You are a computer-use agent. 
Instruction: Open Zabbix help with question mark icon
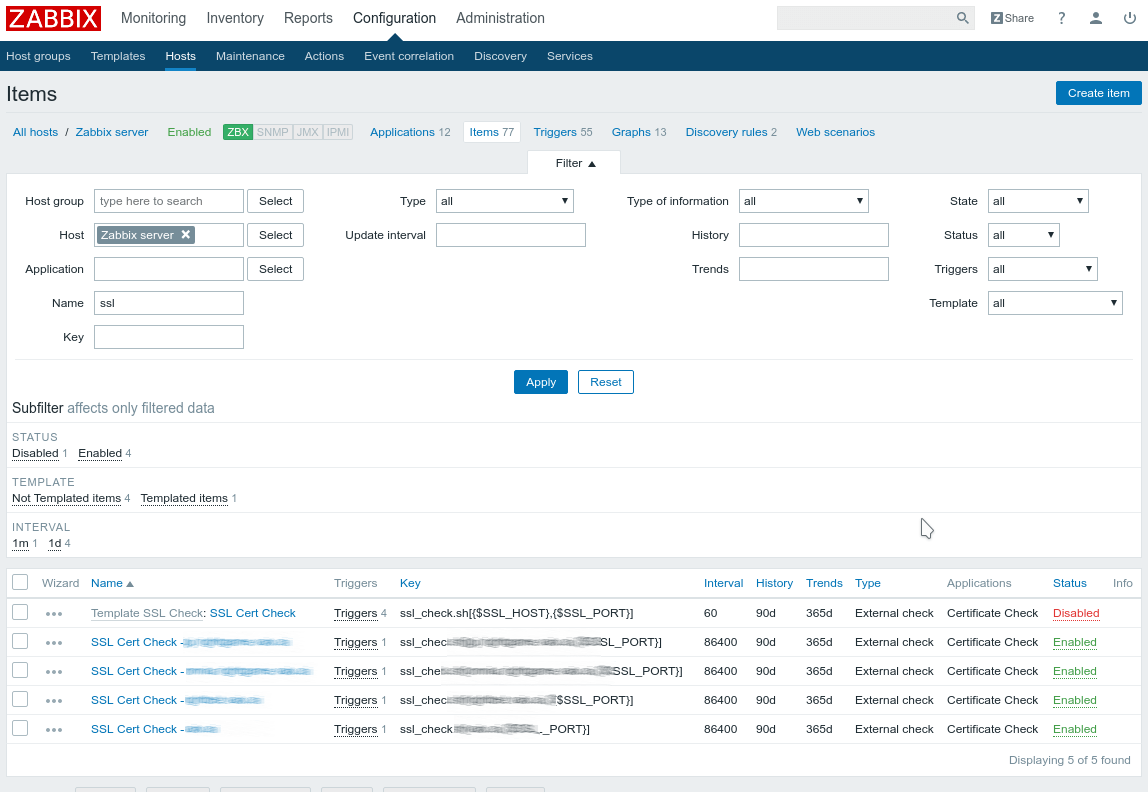click(1060, 18)
